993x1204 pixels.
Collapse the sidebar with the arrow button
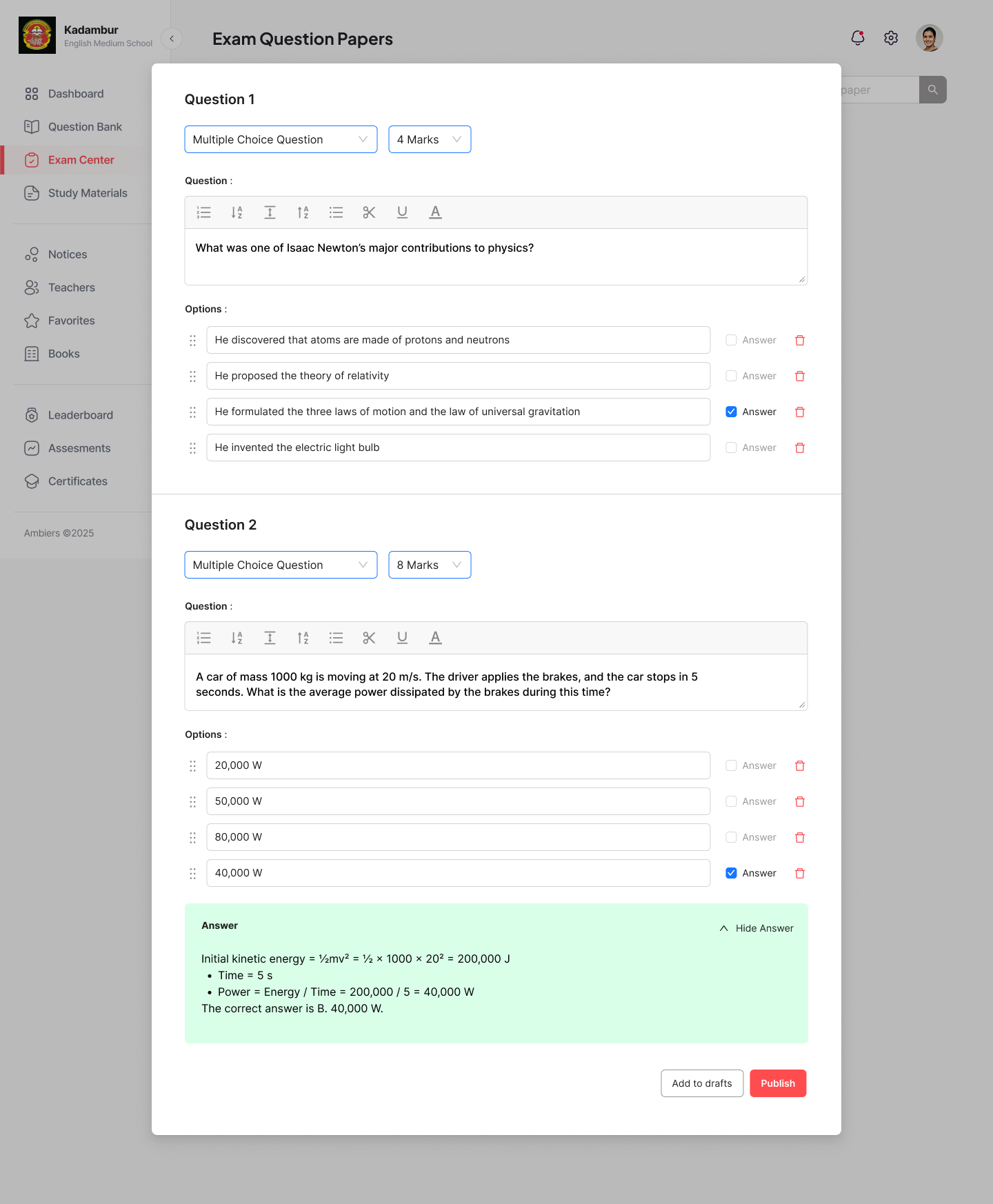coord(172,39)
